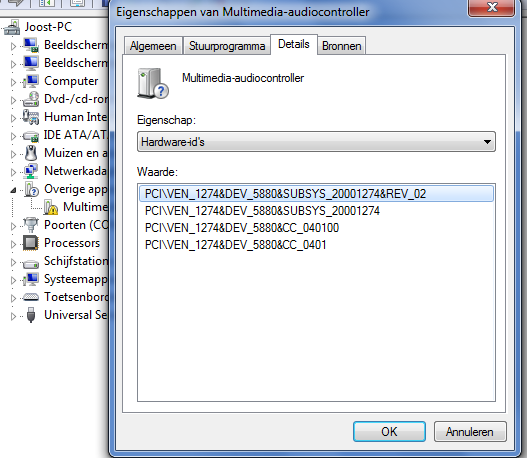This screenshot has height=458, width=527.
Task: Click the Dvd-/cd-rom drives icon
Action: [x=31, y=99]
